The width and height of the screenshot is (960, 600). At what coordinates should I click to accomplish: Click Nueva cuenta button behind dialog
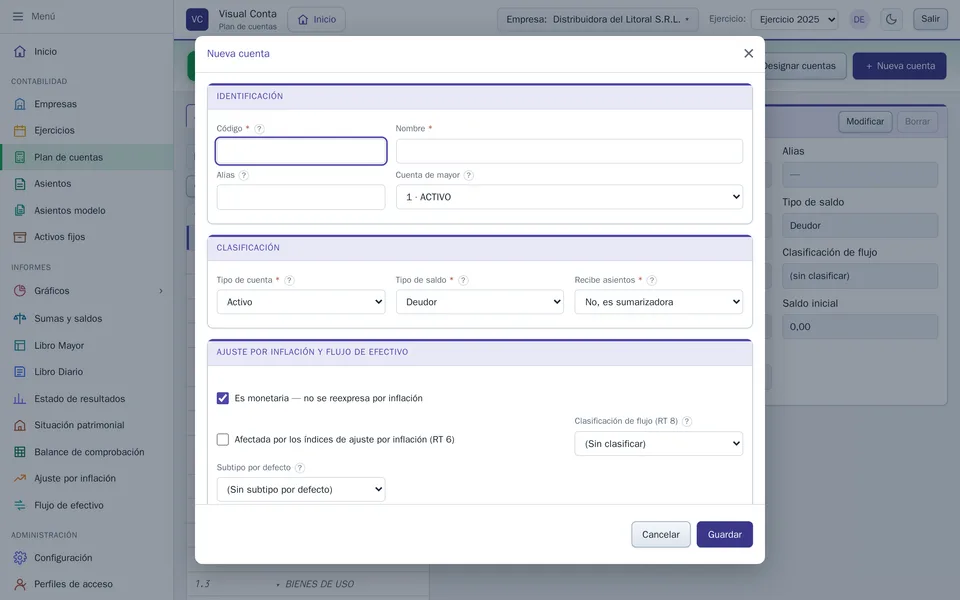pyautogui.click(x=899, y=66)
